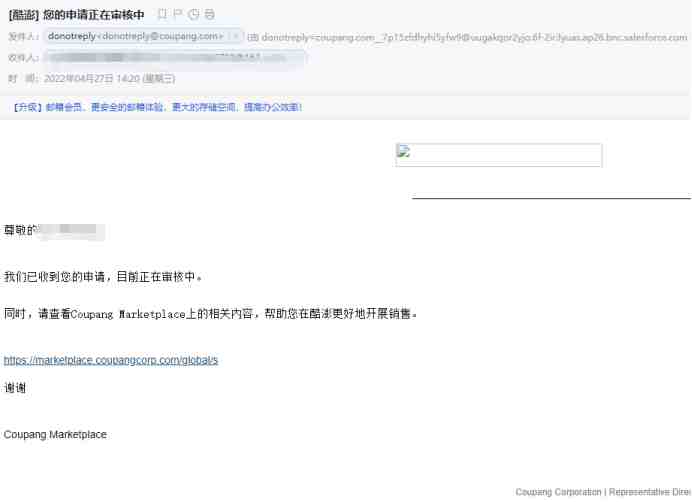Click the clock reminder icon beside the subject

point(193,14)
